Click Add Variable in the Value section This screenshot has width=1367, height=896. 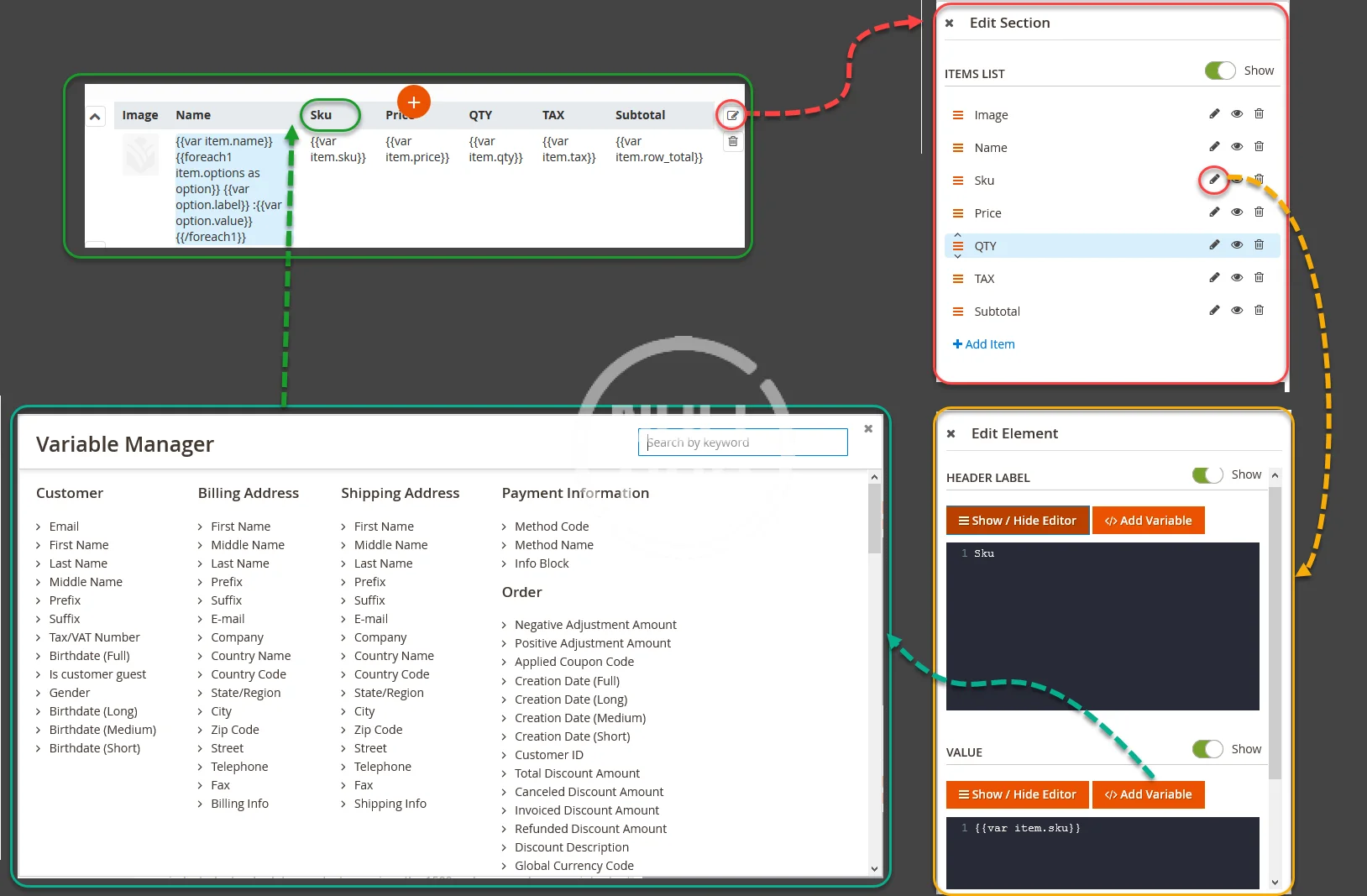click(1148, 794)
